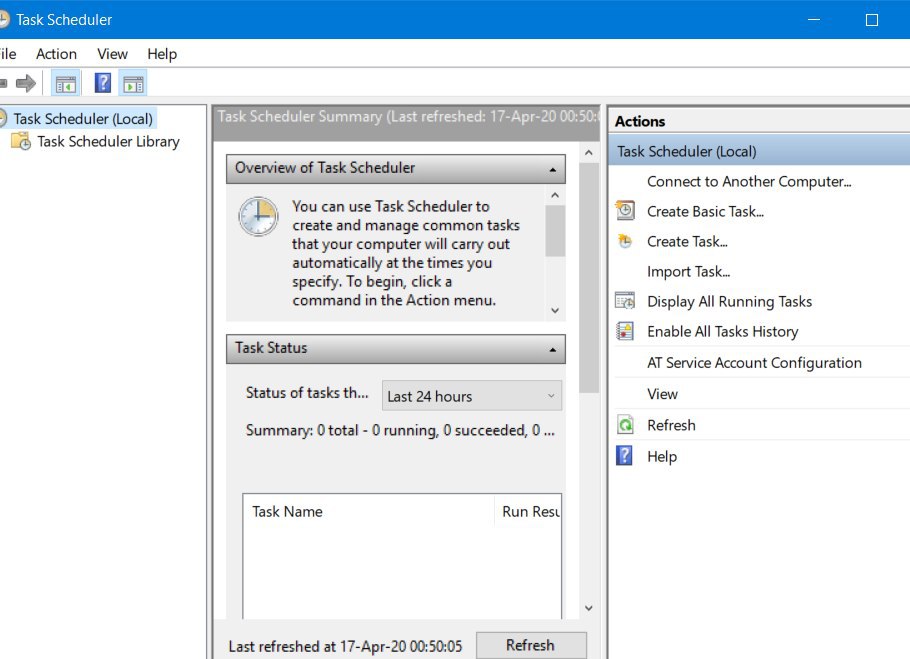Click the green Refresh icon in Actions
The height and width of the screenshot is (659, 910).
pyautogui.click(x=625, y=425)
